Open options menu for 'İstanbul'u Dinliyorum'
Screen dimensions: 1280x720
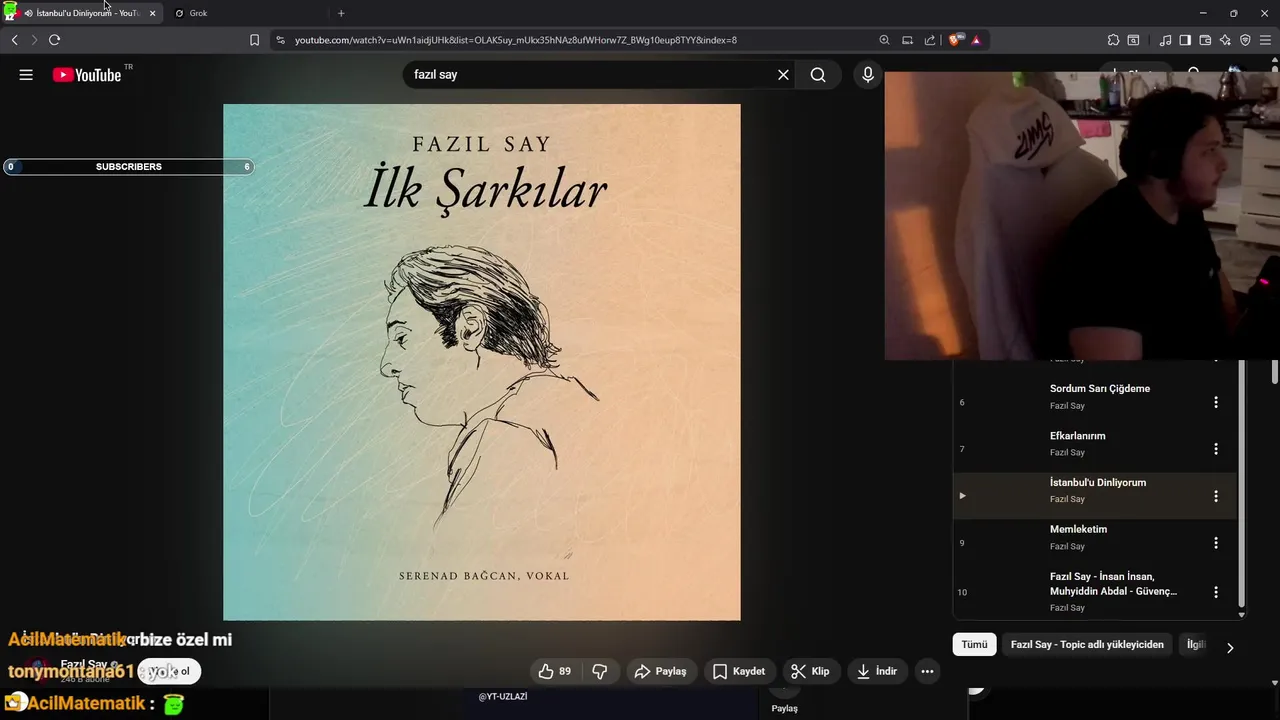[x=1216, y=496]
